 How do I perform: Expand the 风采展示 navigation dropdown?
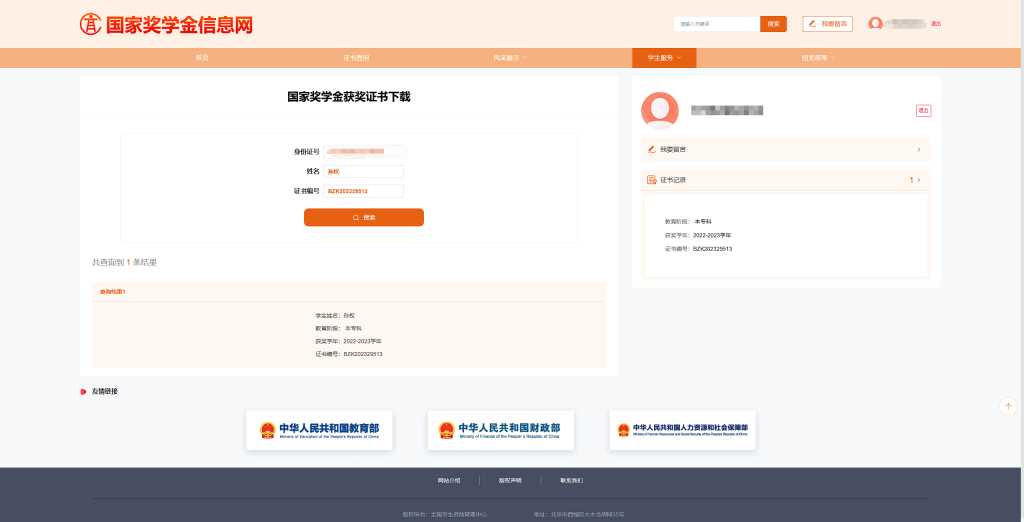click(x=510, y=57)
